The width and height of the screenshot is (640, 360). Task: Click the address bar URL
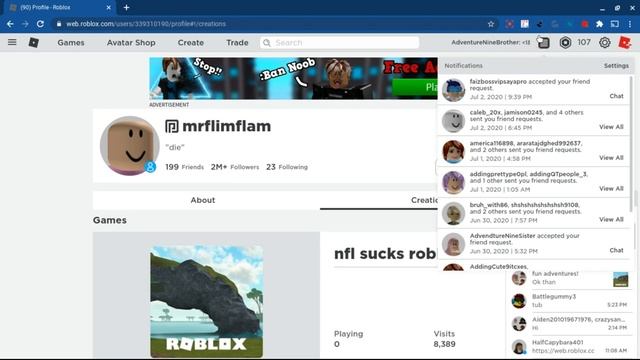point(146,24)
